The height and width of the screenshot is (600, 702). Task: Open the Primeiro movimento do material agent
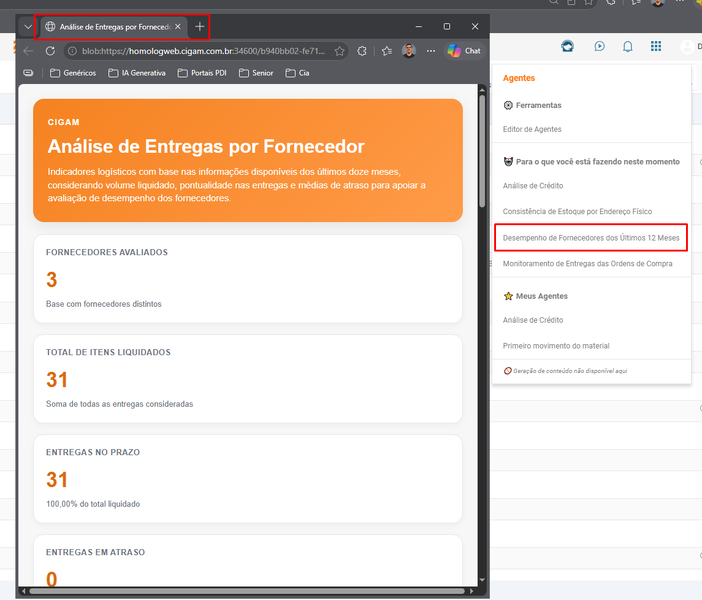[x=556, y=346]
